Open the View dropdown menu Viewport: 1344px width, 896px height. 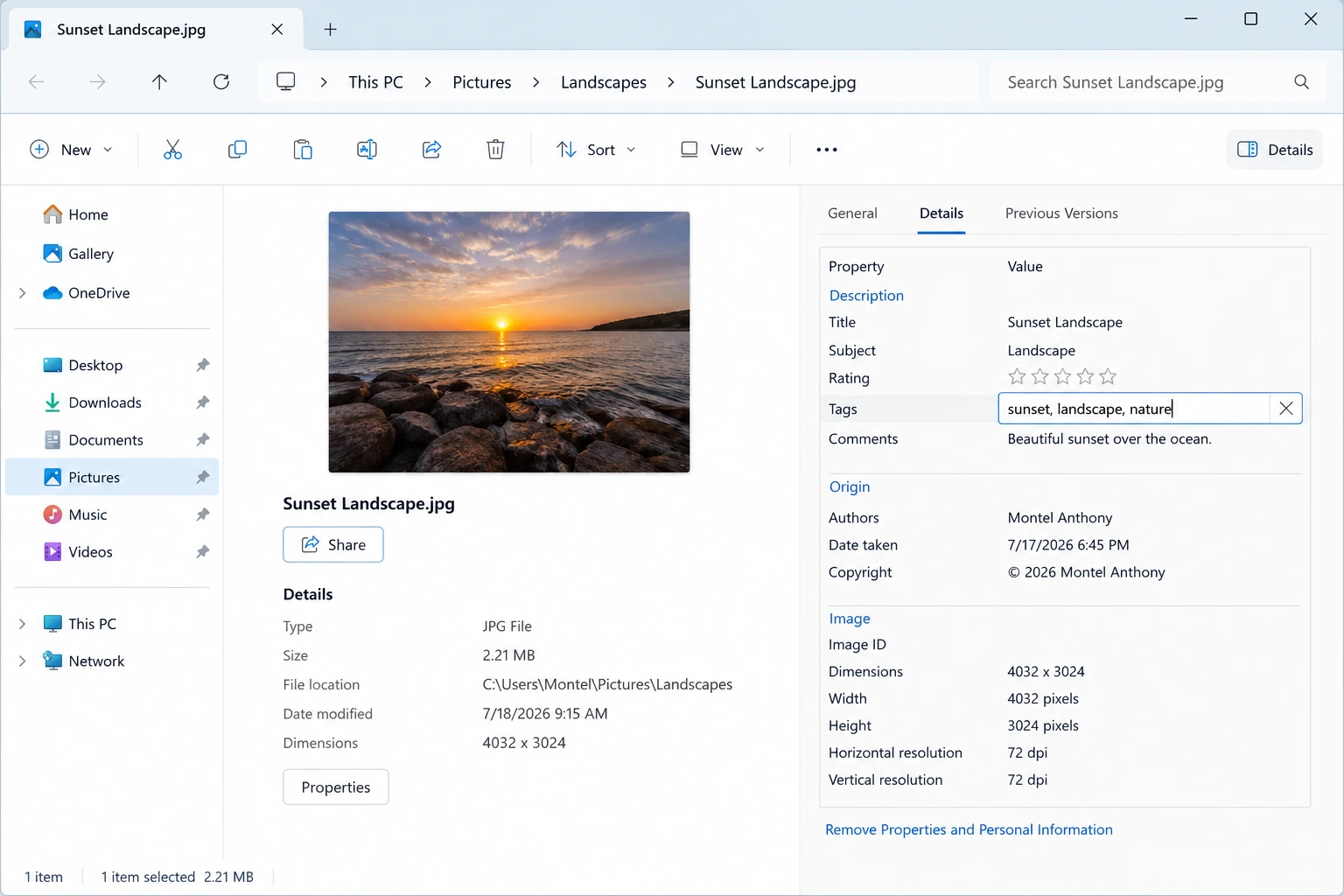(723, 150)
